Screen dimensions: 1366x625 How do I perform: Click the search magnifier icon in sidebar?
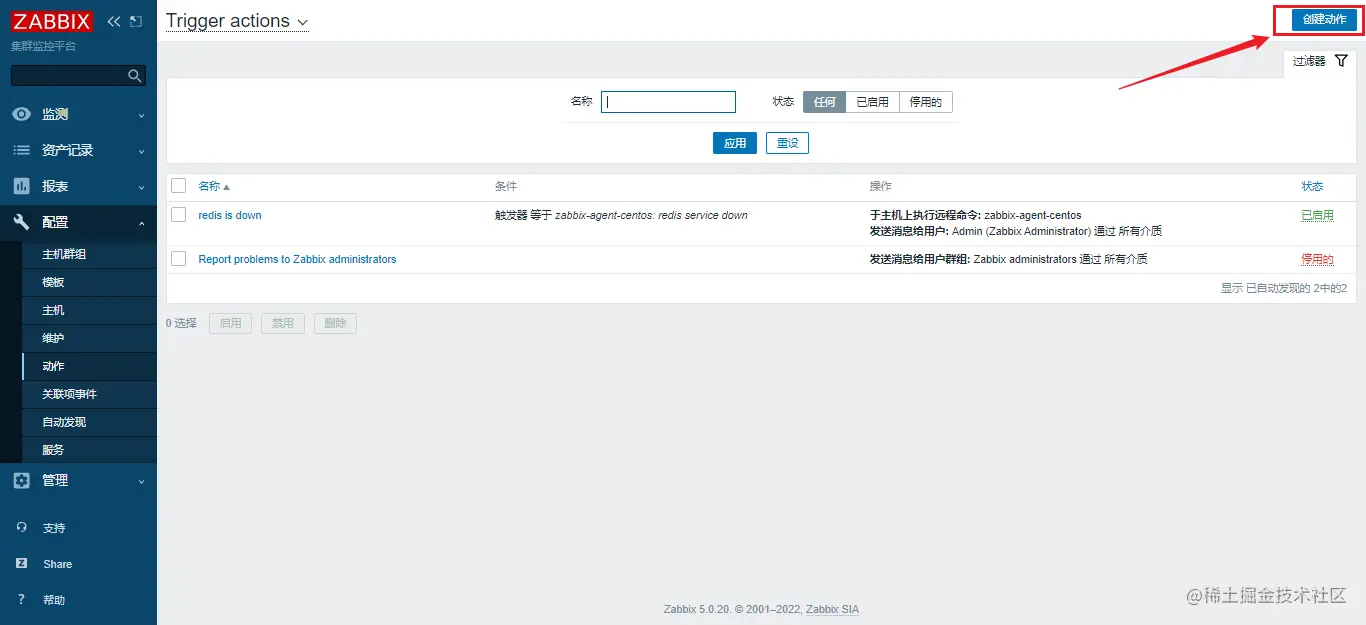(135, 76)
